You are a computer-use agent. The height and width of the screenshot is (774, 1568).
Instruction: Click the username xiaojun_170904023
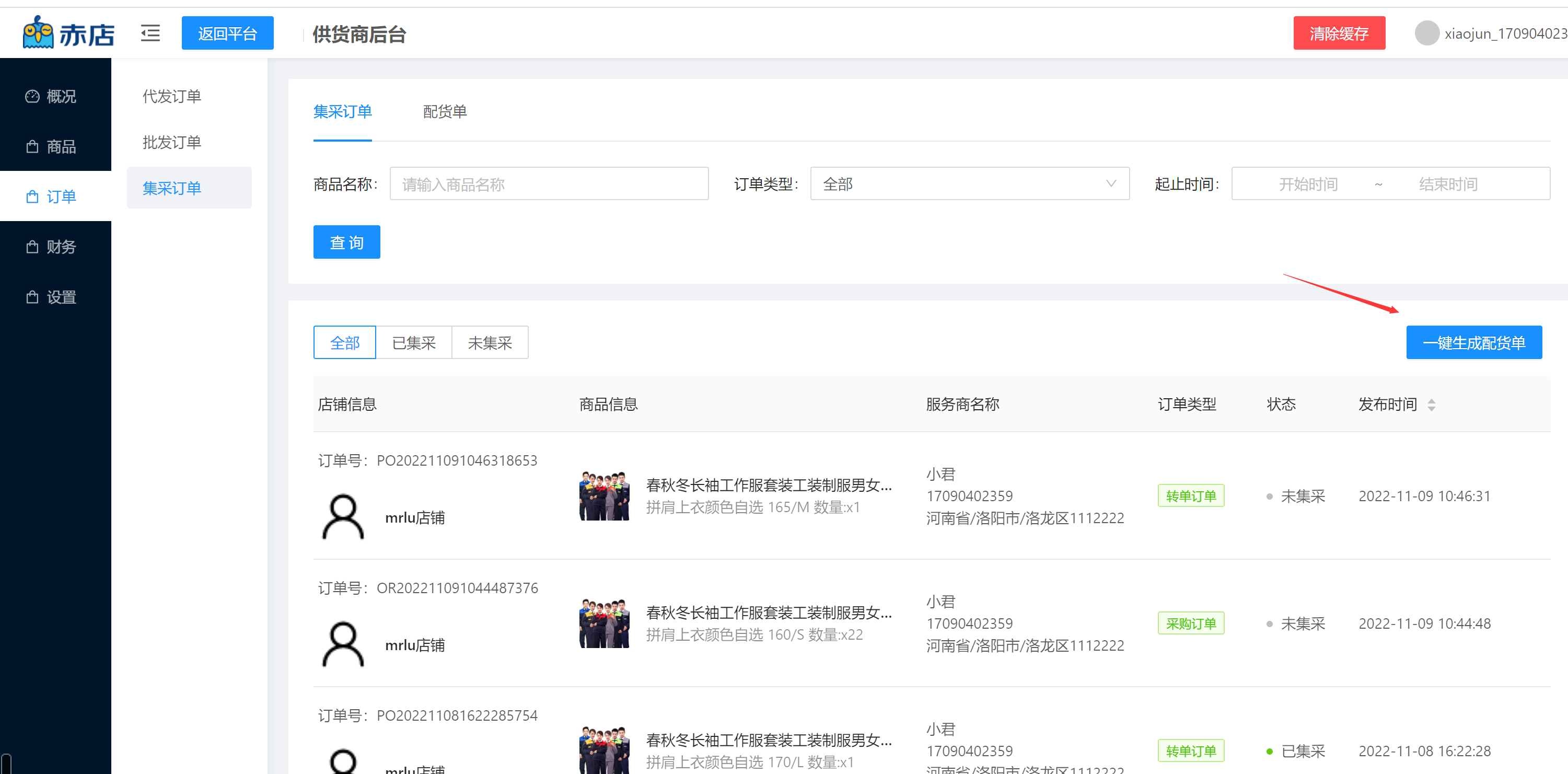1505,33
